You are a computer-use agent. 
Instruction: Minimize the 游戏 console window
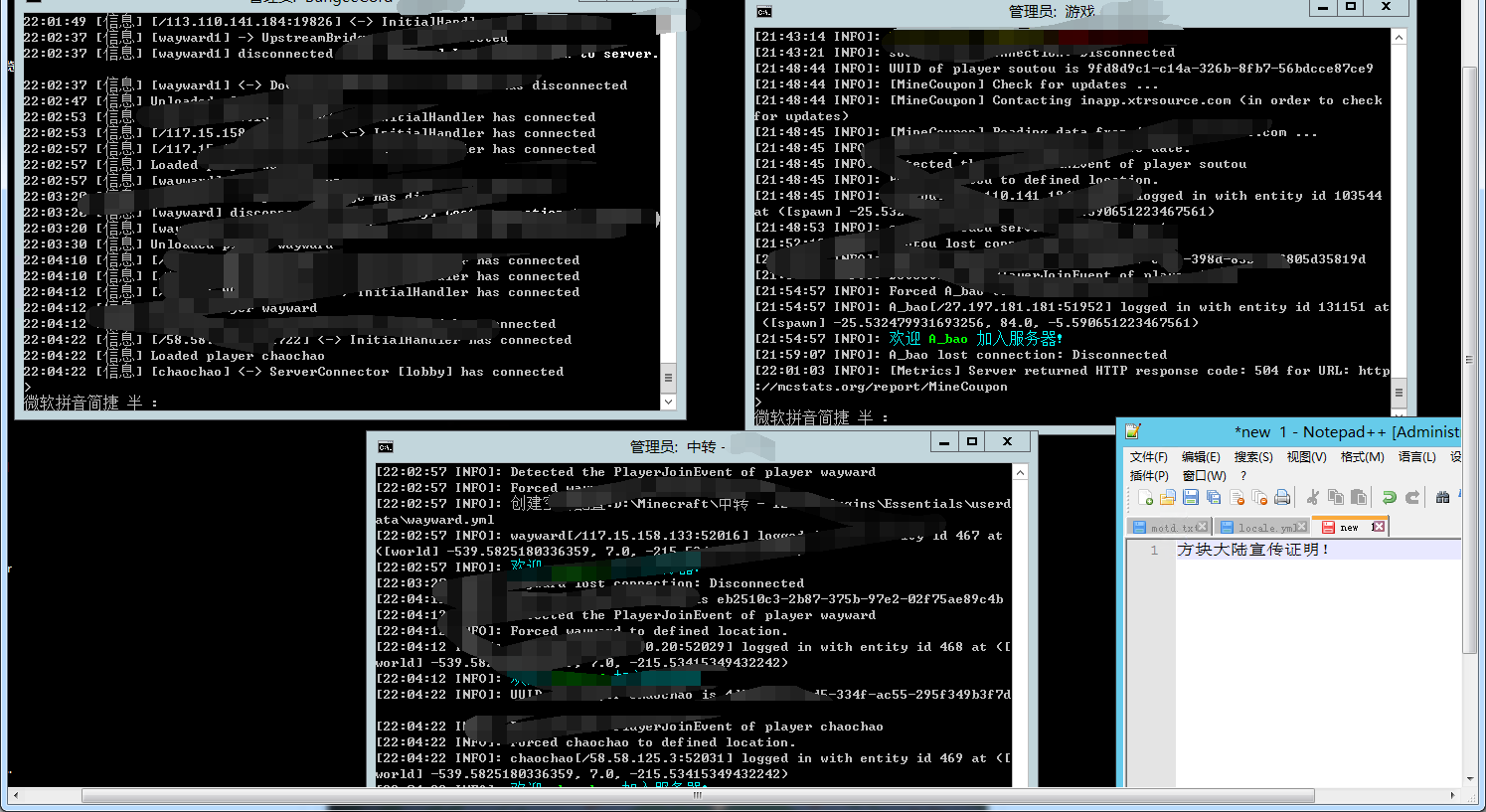tap(1322, 7)
